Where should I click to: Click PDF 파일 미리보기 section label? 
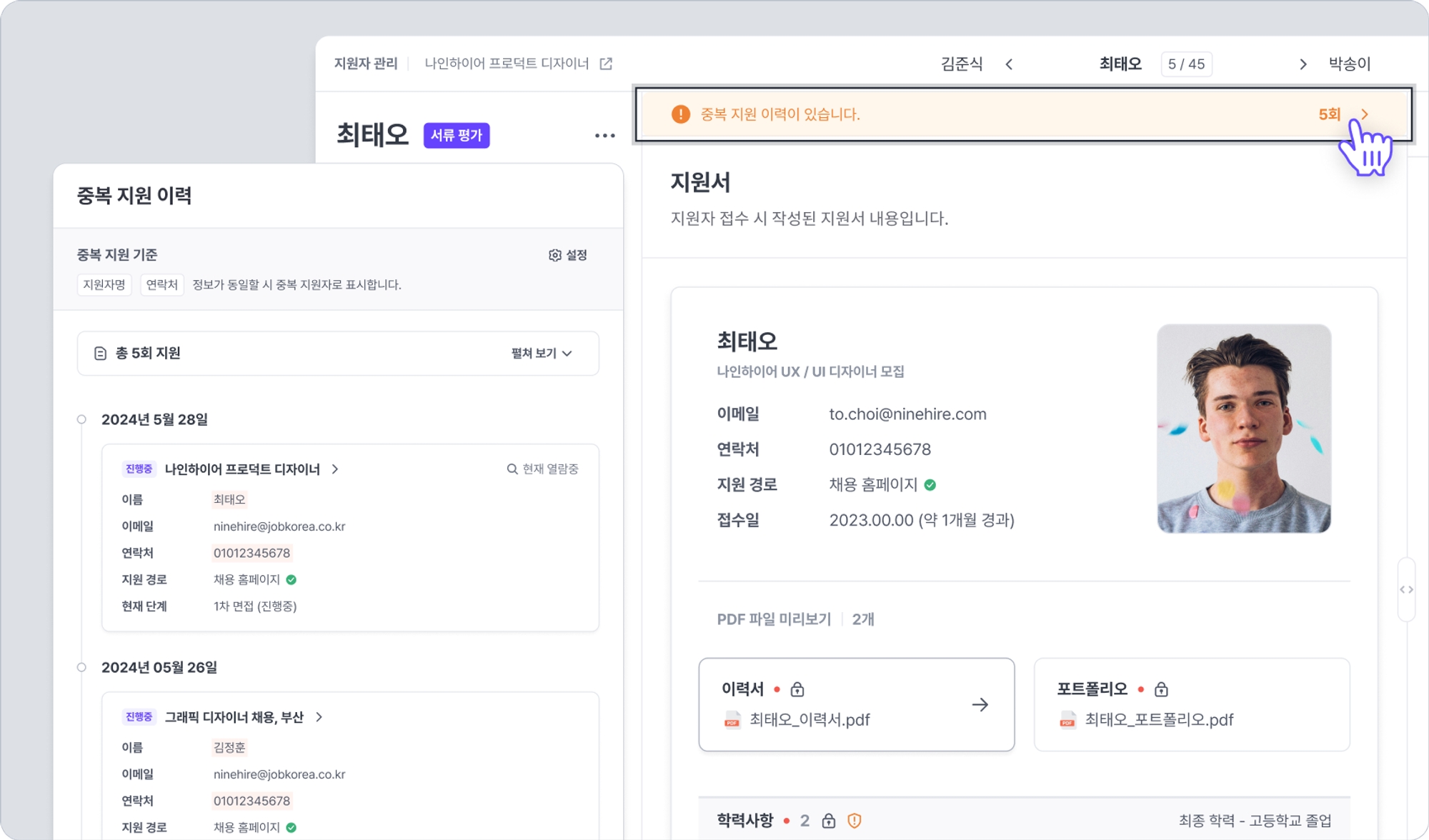[774, 619]
